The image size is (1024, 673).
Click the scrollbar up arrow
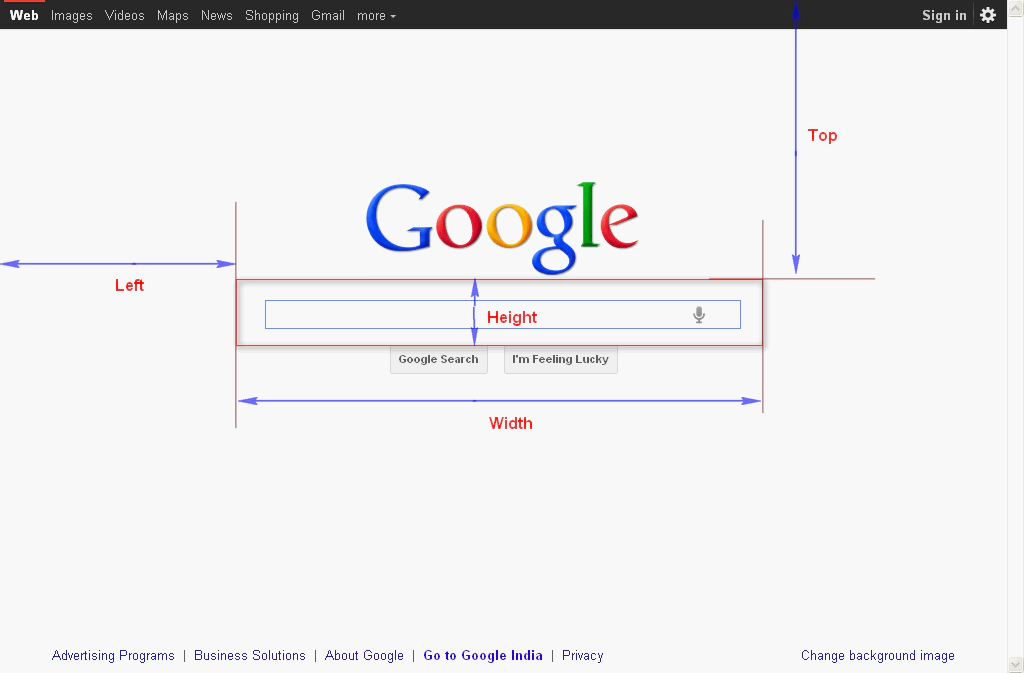coord(1015,9)
